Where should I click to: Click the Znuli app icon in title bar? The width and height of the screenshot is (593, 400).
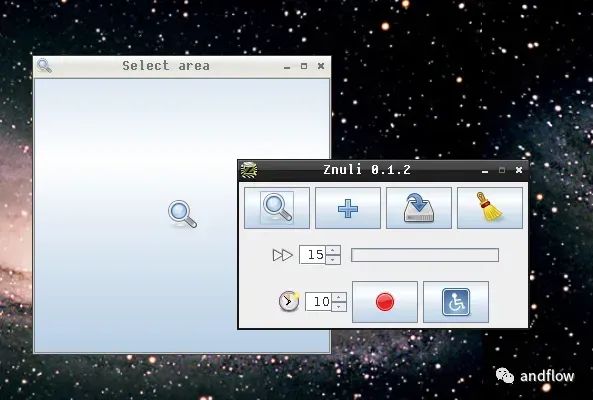(x=249, y=170)
